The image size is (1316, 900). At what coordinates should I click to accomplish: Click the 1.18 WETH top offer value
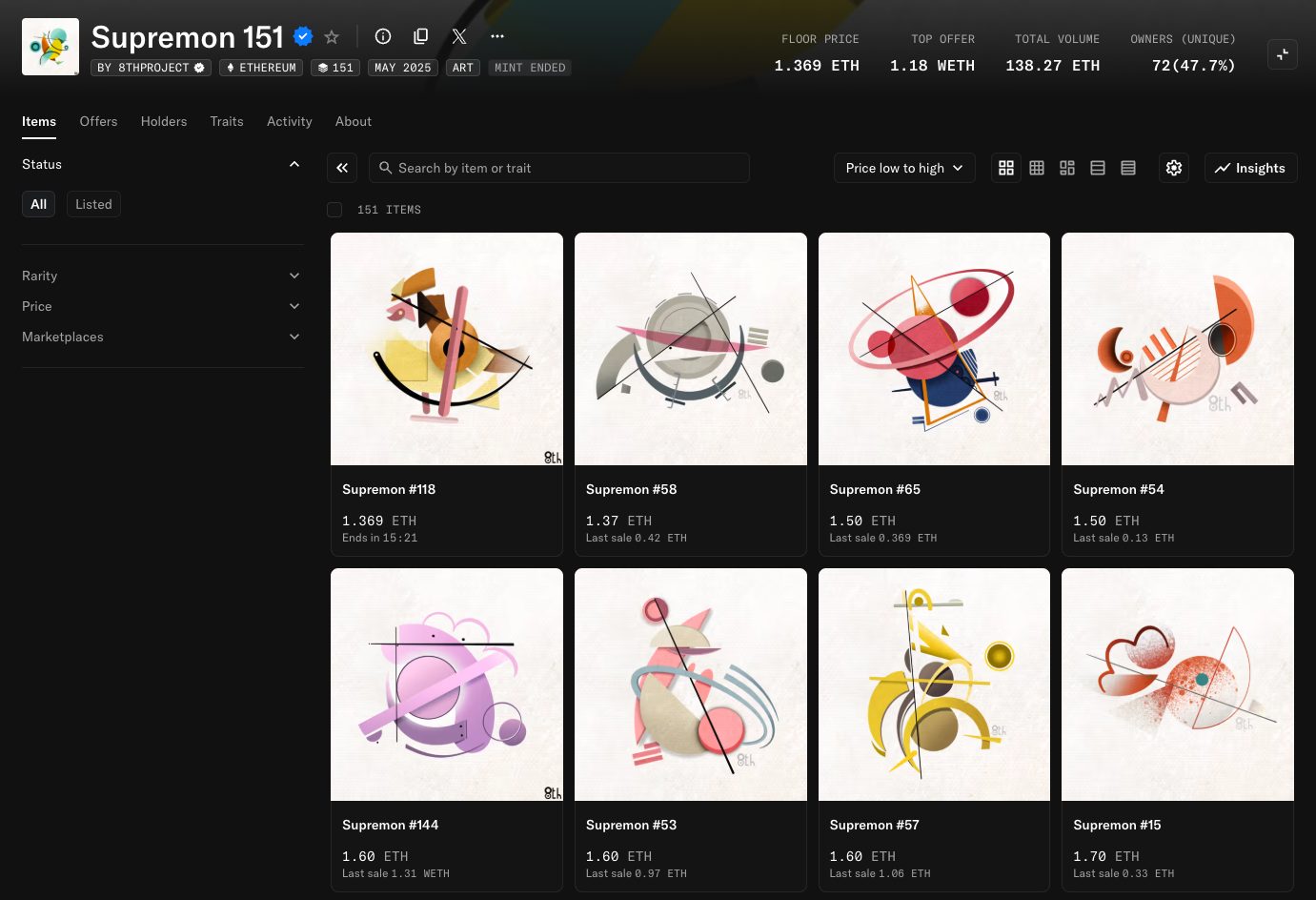click(932, 66)
